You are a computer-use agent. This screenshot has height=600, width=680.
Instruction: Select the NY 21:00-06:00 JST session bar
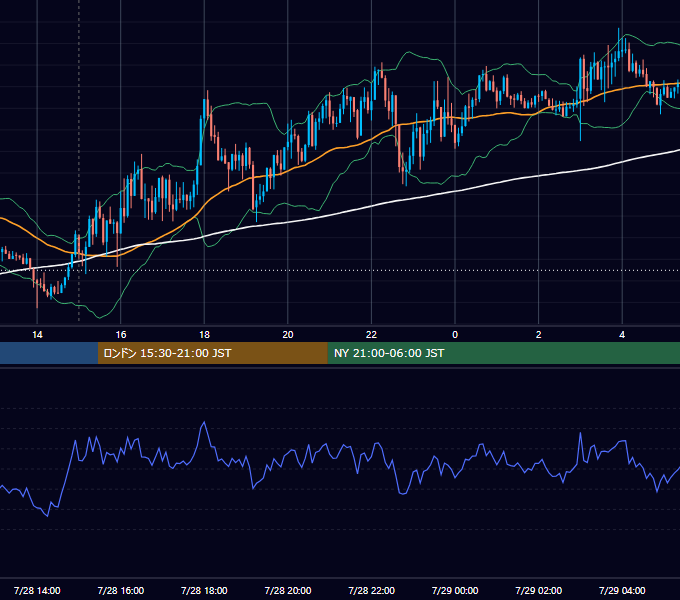point(503,353)
